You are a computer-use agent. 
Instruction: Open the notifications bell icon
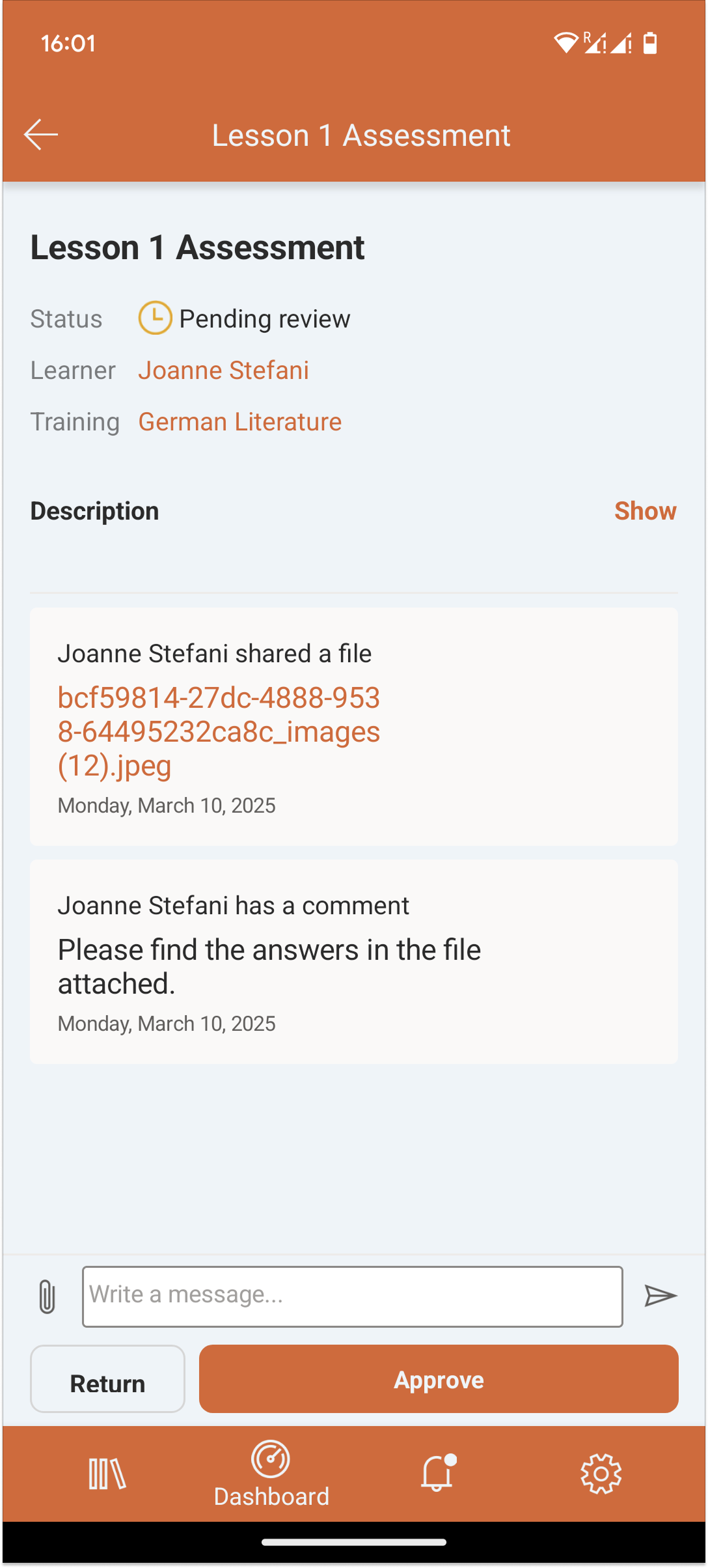(x=437, y=1473)
